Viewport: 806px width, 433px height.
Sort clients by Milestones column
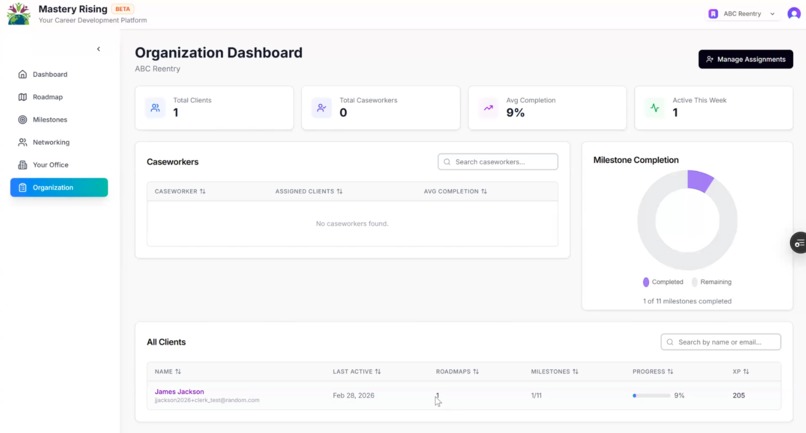(554, 371)
